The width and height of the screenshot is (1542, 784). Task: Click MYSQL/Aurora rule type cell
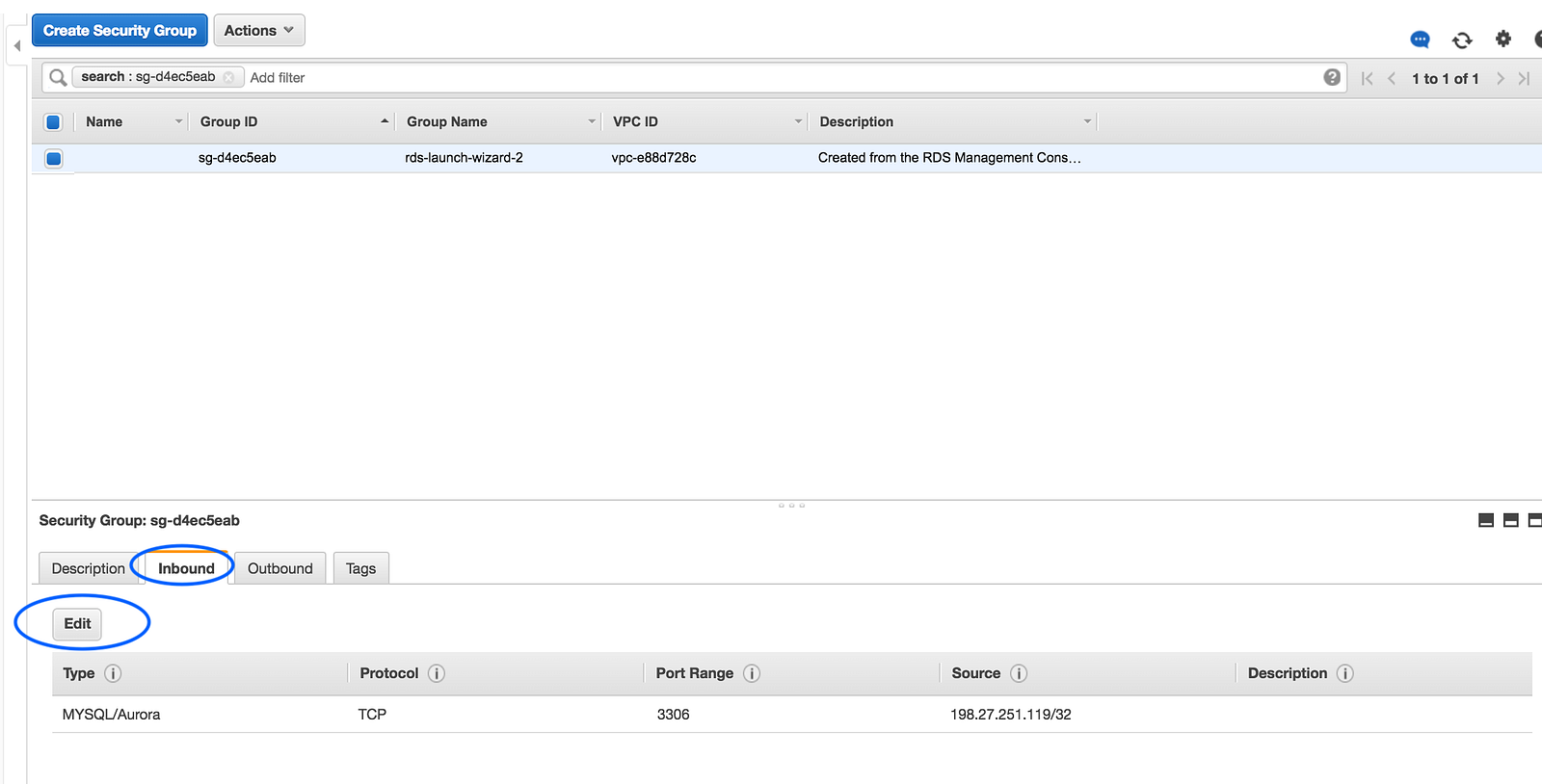[111, 715]
